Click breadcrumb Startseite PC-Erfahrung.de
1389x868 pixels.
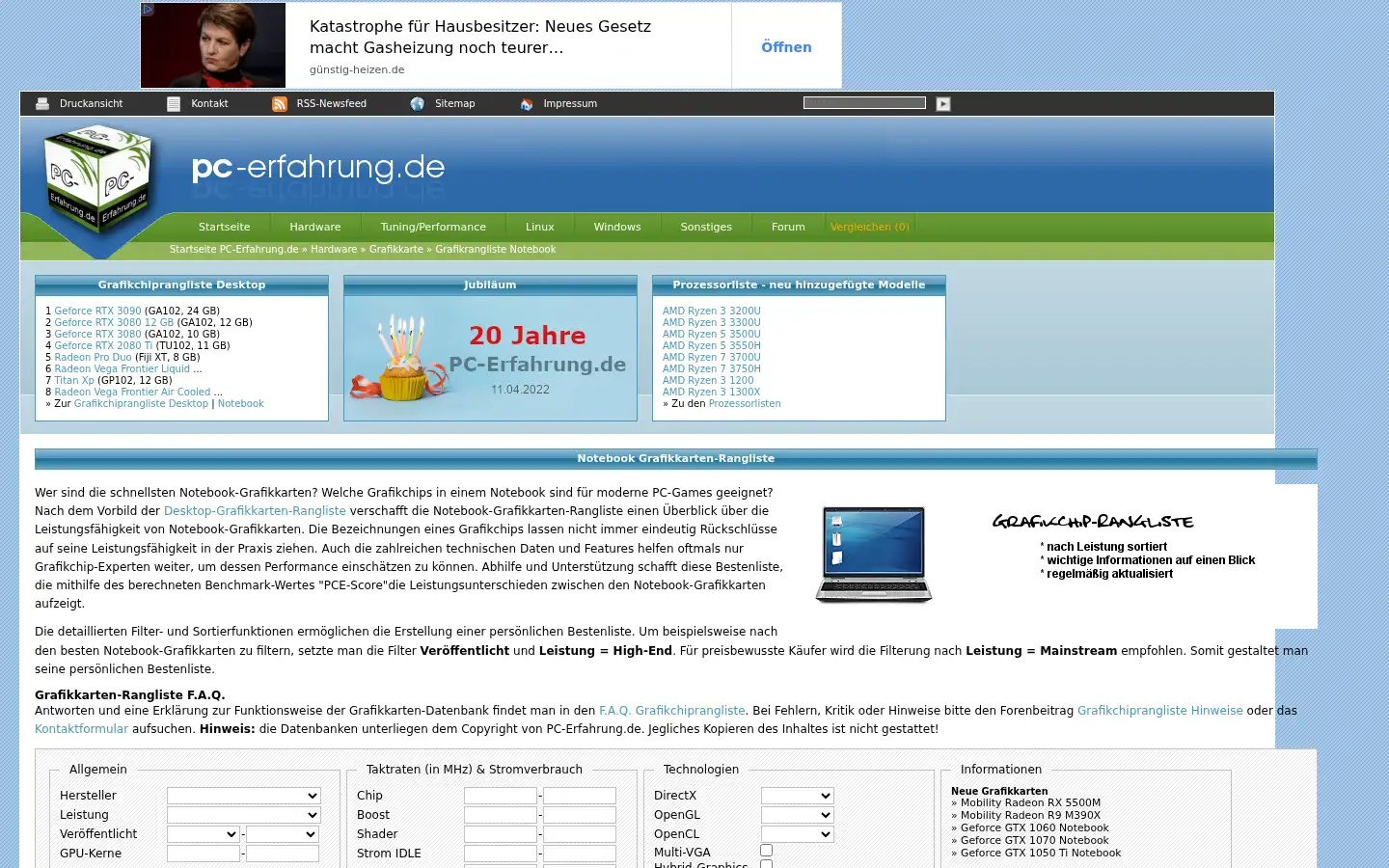click(x=234, y=250)
